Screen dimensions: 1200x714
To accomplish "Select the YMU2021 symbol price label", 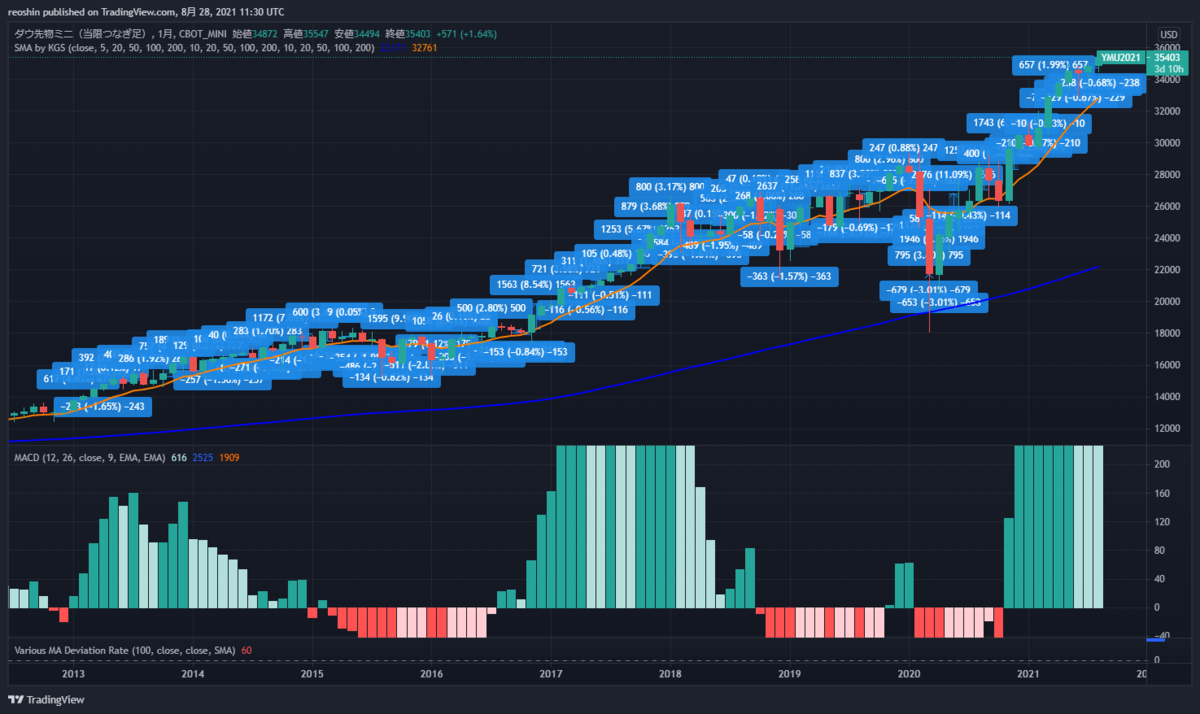I will tap(1122, 57).
